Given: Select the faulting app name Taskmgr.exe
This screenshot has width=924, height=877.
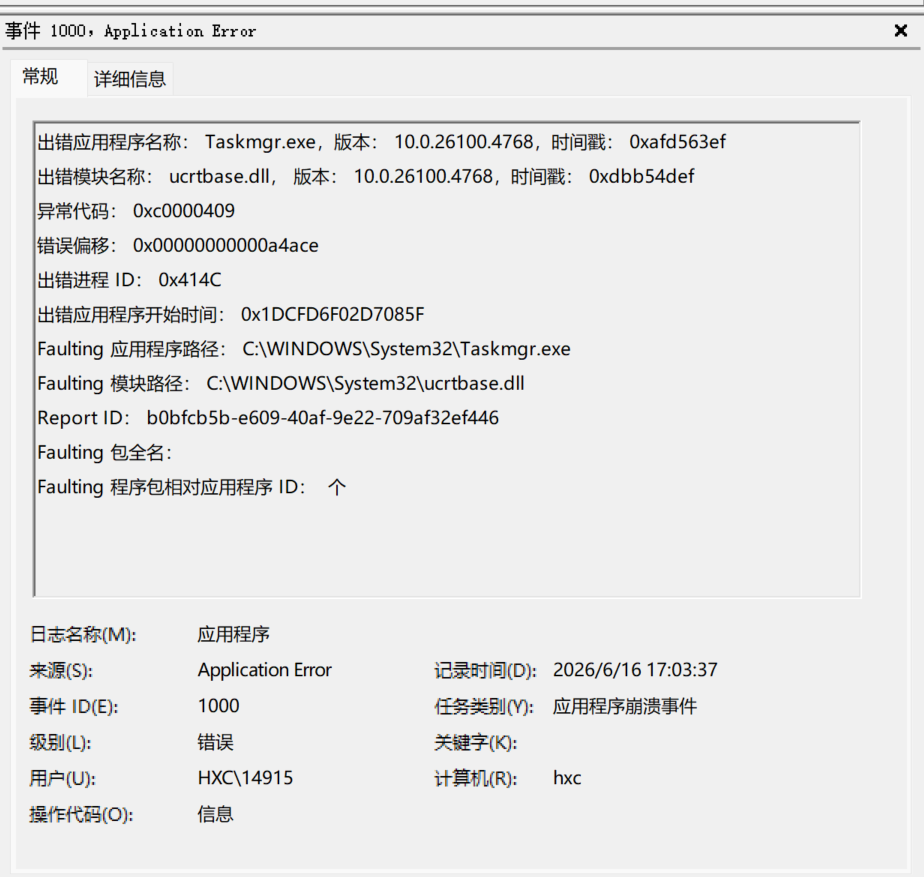Looking at the screenshot, I should (260, 142).
